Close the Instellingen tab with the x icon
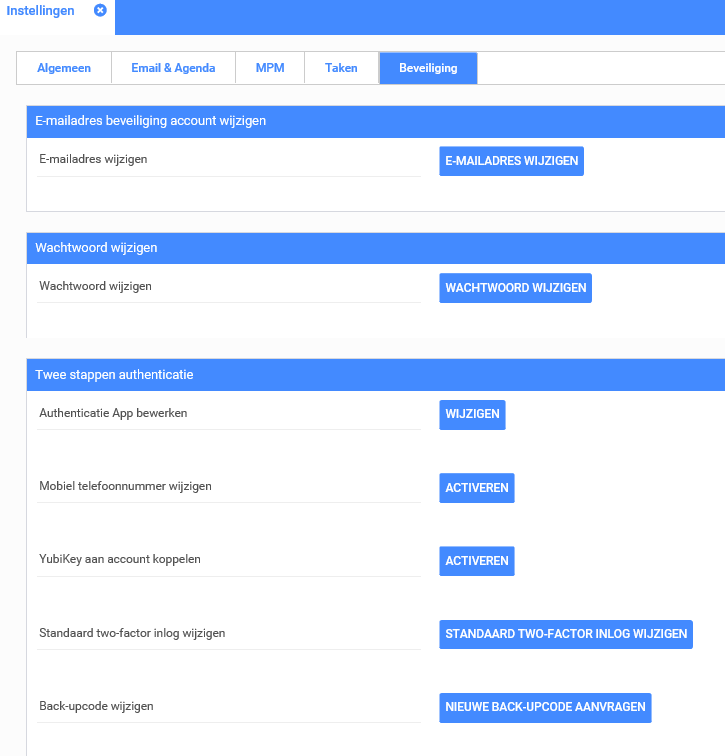Image resolution: width=725 pixels, height=756 pixels. tap(100, 10)
